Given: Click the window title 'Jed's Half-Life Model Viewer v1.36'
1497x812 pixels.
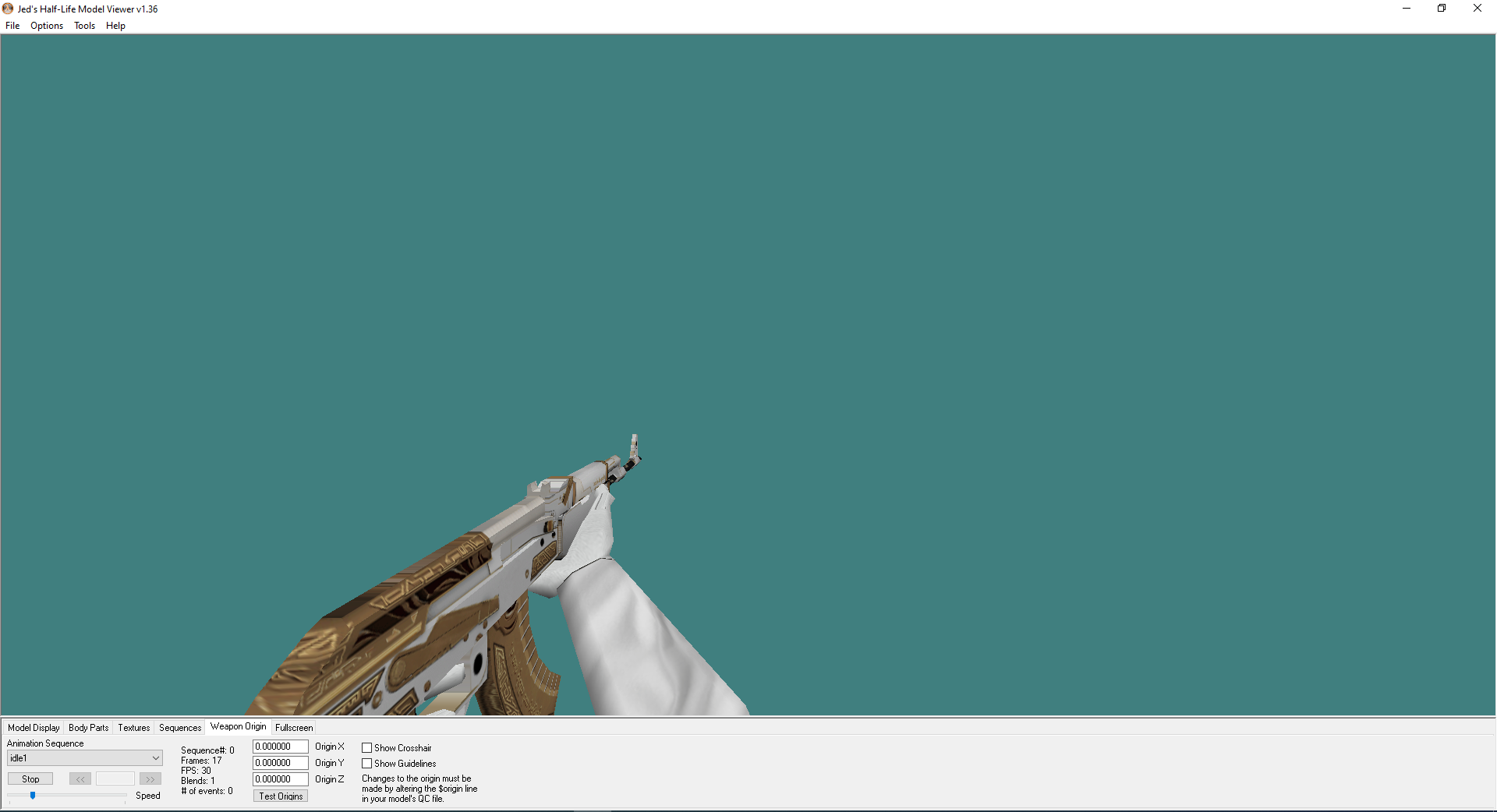Looking at the screenshot, I should click(x=87, y=9).
